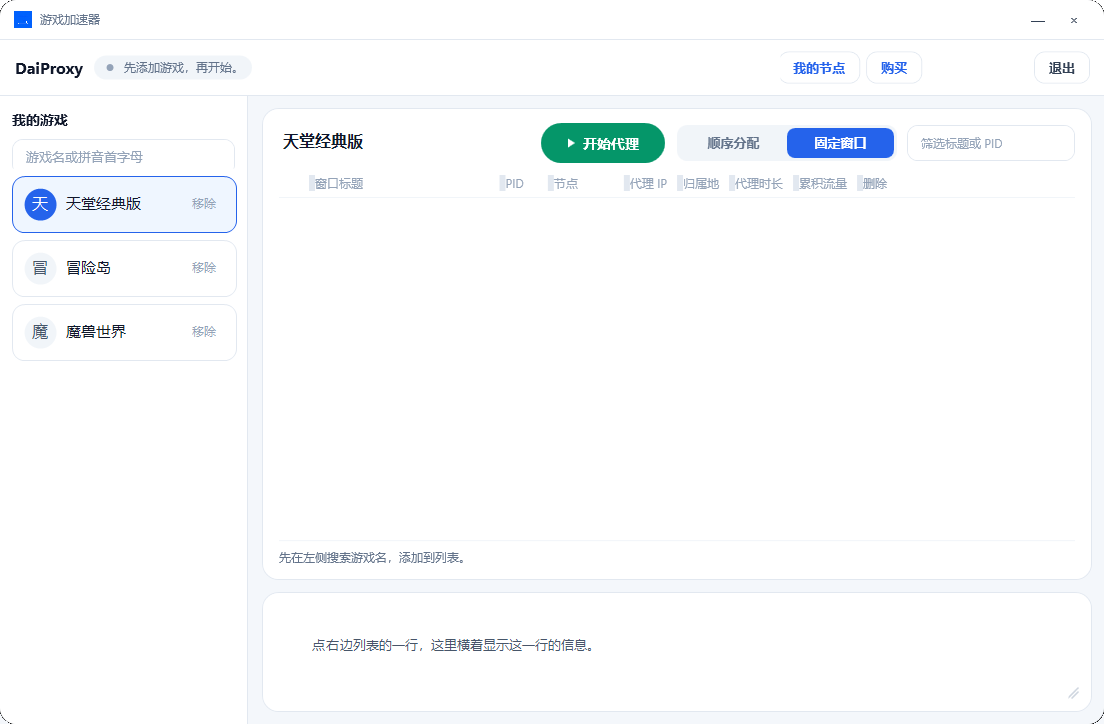Screen dimensions: 1104x724
Task: Focus the 游戏名或拼音首字母 search field
Action: (124, 156)
